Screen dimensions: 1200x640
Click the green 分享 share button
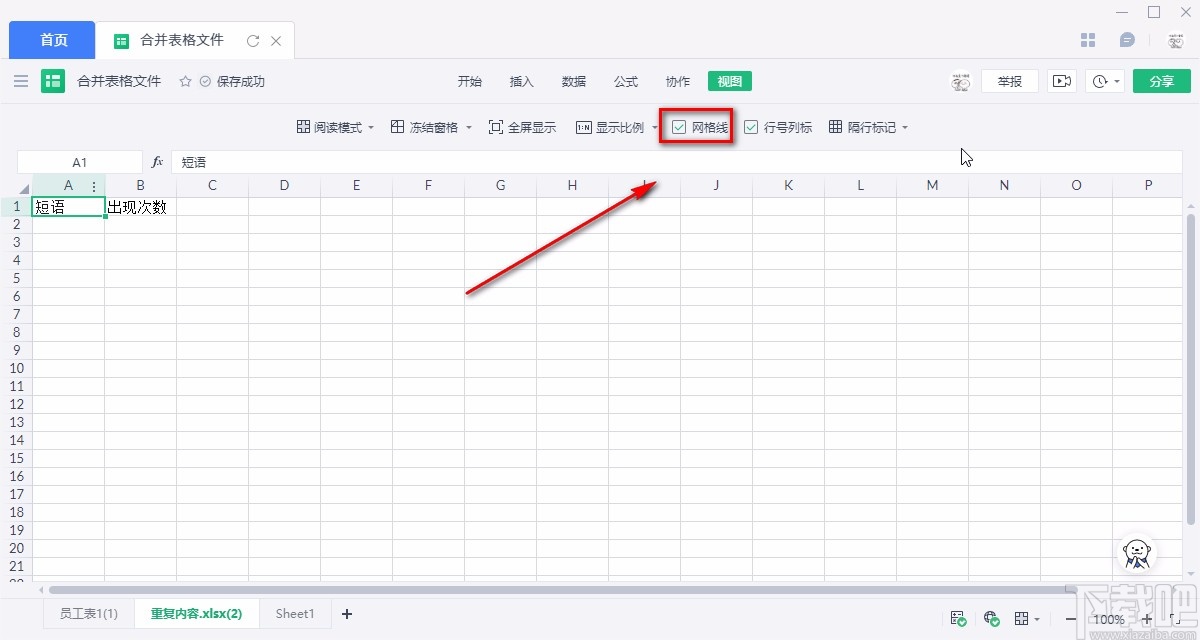(1161, 81)
